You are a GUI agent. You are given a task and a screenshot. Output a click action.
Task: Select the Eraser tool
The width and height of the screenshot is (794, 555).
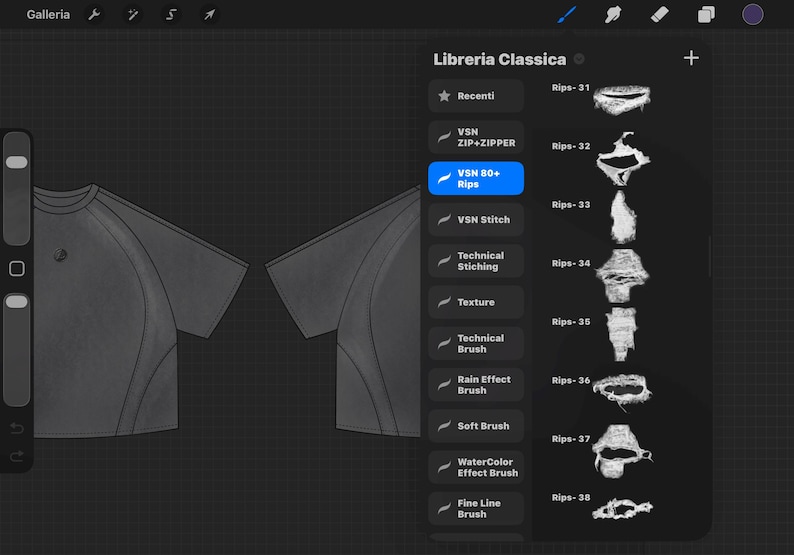coord(659,15)
